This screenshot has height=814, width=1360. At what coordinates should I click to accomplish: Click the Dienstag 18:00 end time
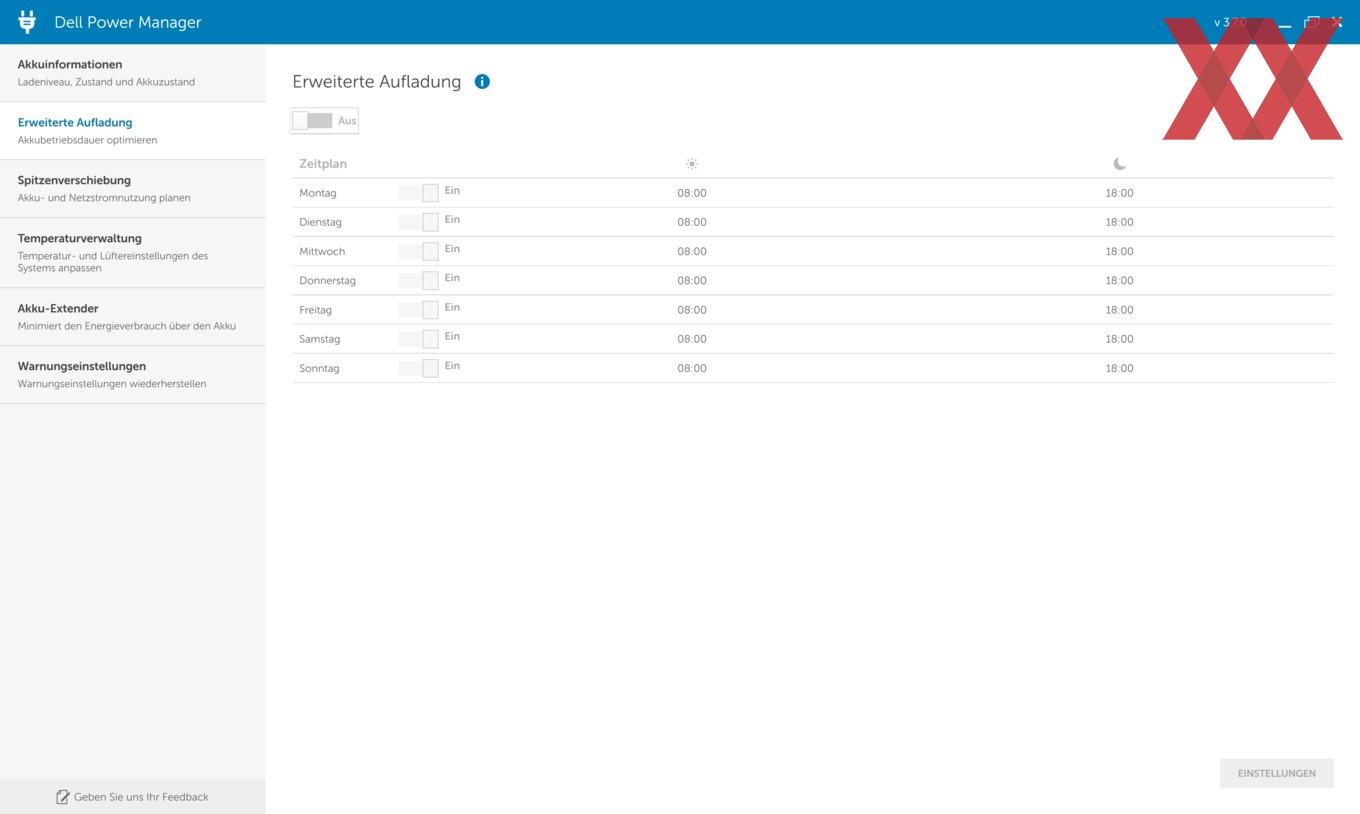[1119, 222]
